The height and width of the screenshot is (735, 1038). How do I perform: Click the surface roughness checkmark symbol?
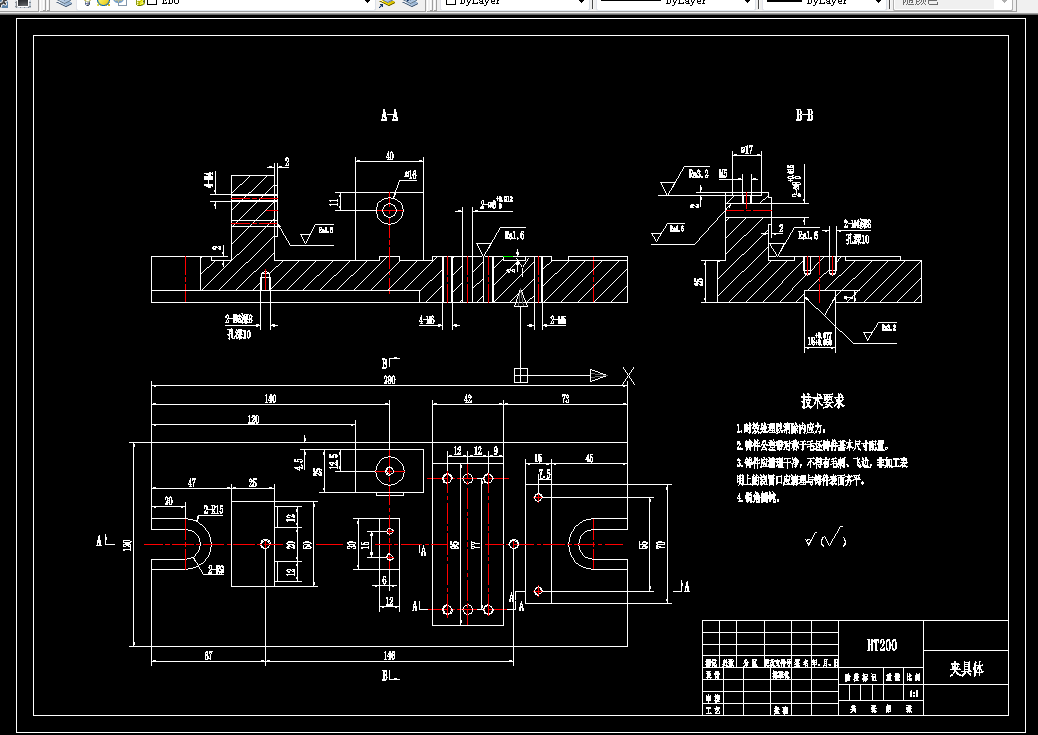(x=825, y=538)
